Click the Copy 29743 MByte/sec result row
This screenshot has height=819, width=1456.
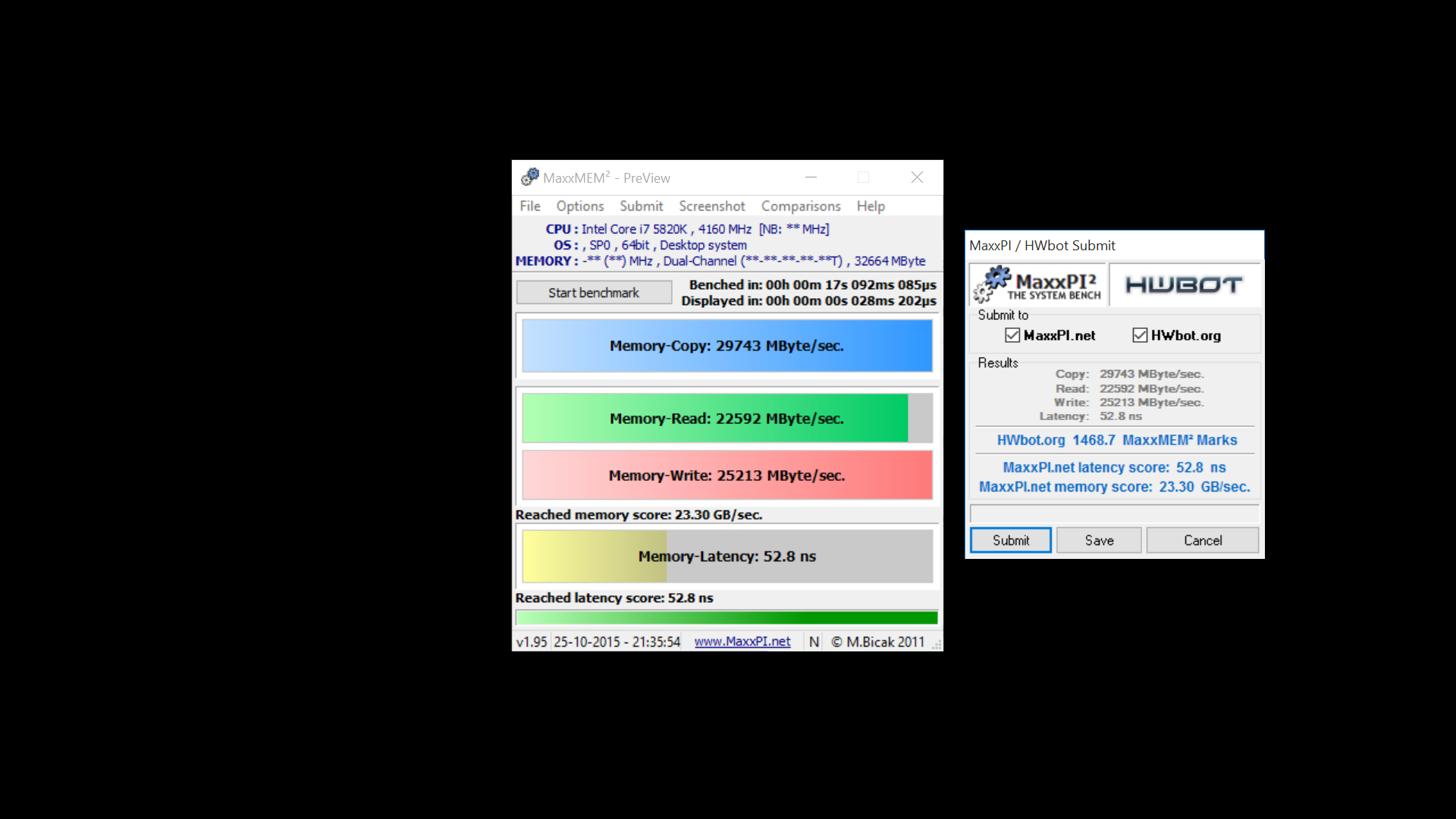[x=1129, y=374]
